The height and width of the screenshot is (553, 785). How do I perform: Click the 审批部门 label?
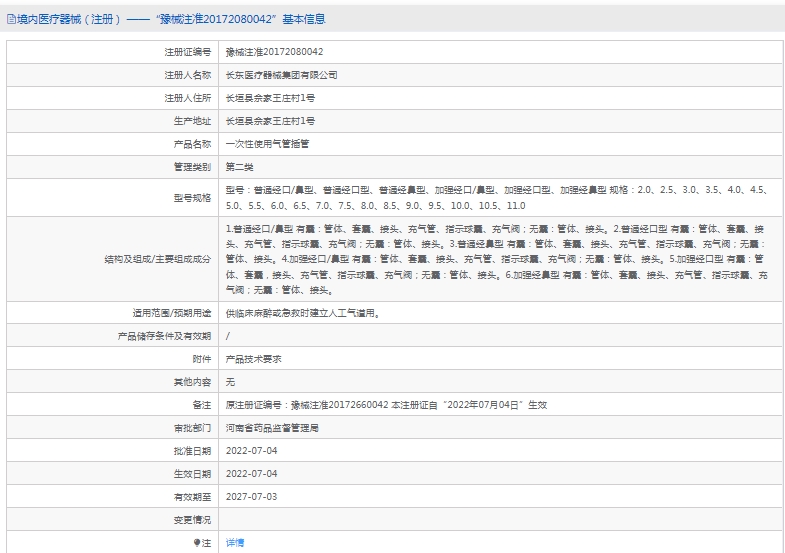(x=192, y=428)
